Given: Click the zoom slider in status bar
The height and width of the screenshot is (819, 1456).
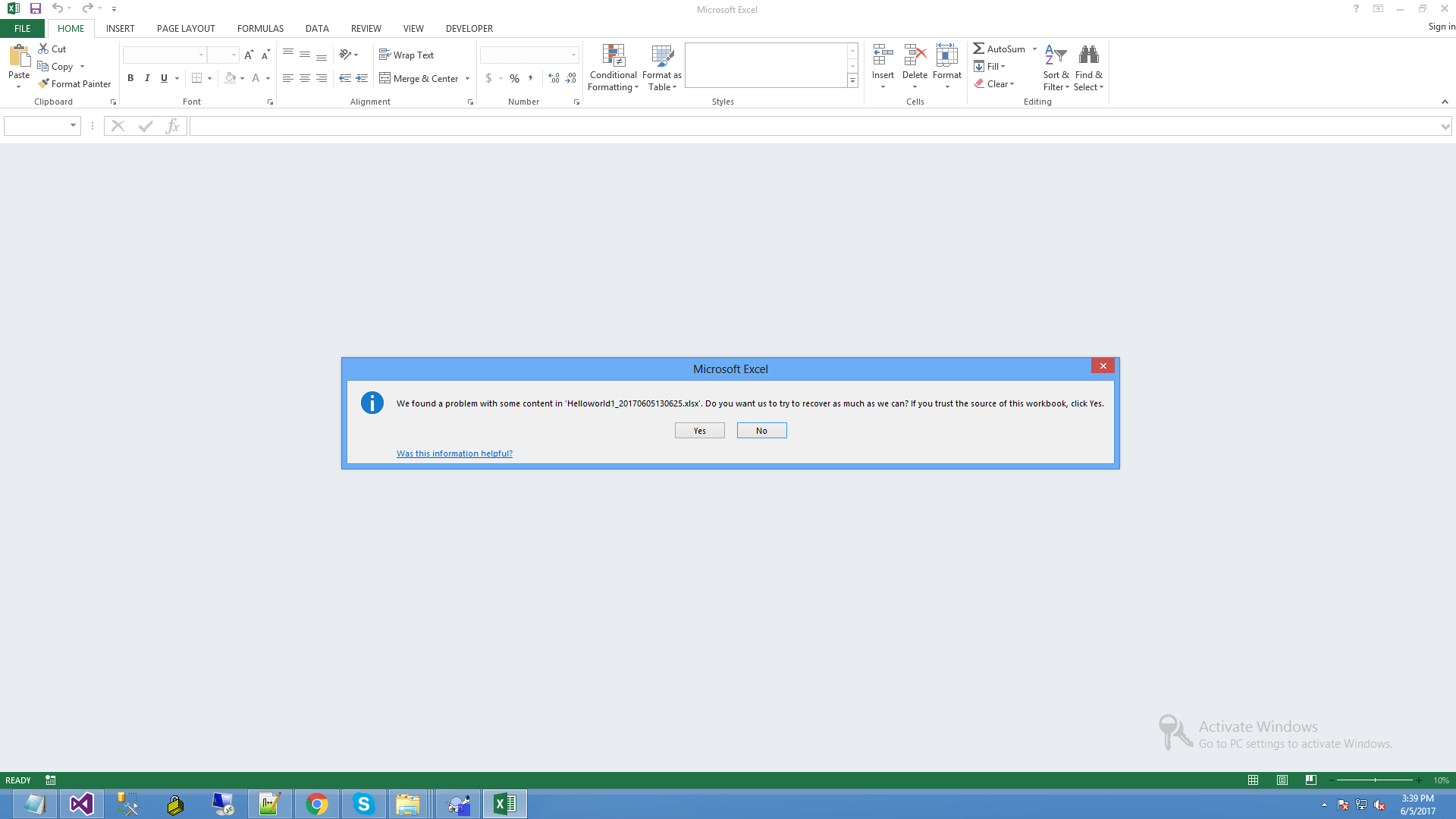Looking at the screenshot, I should click(x=1375, y=780).
